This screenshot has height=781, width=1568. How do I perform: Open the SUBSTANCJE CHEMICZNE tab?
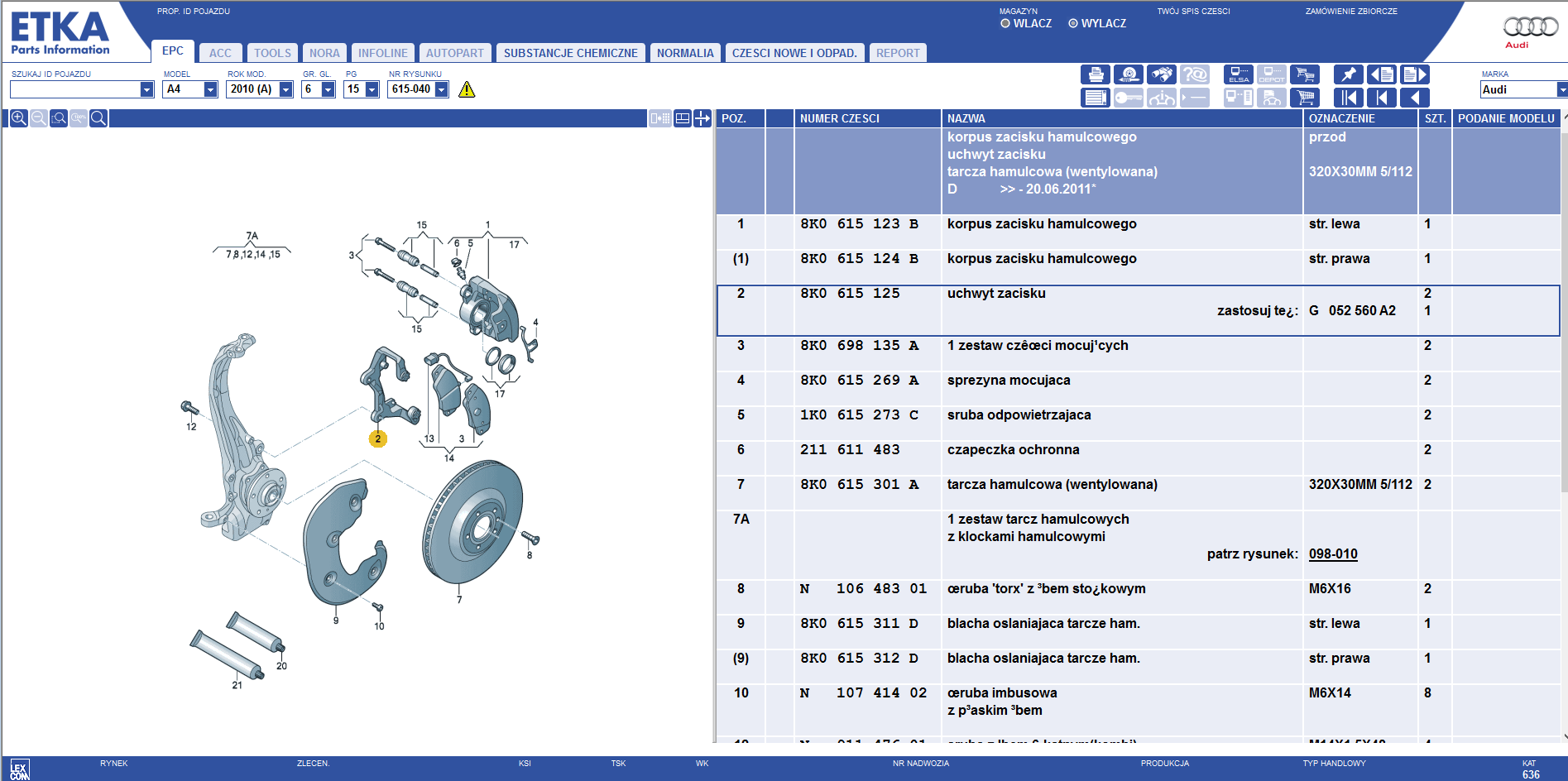(x=571, y=53)
